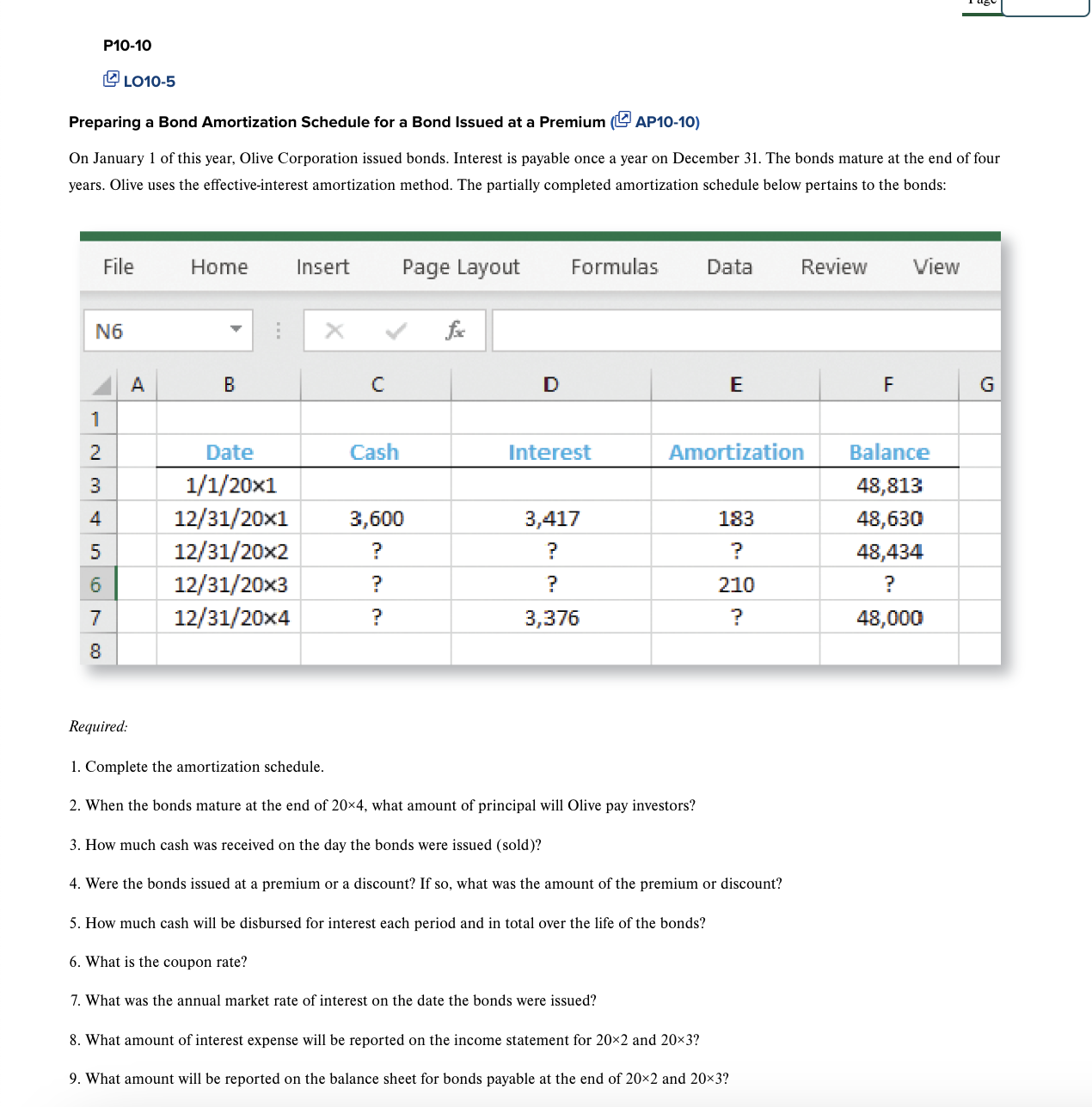This screenshot has width=1092, height=1107.
Task: Click the 'Balance' header cell
Action: pyautogui.click(x=889, y=452)
